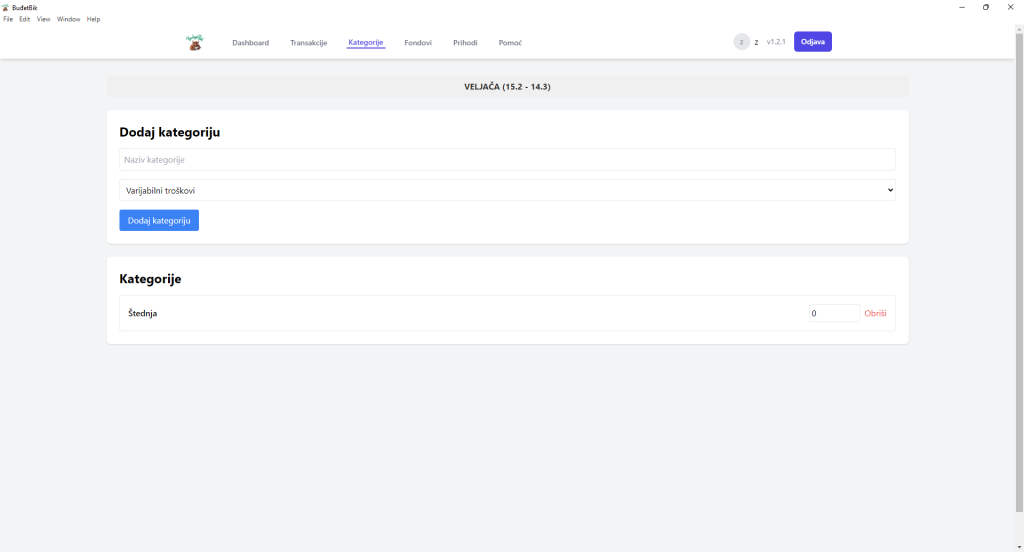Go to the Fondovi tab

(x=418, y=43)
